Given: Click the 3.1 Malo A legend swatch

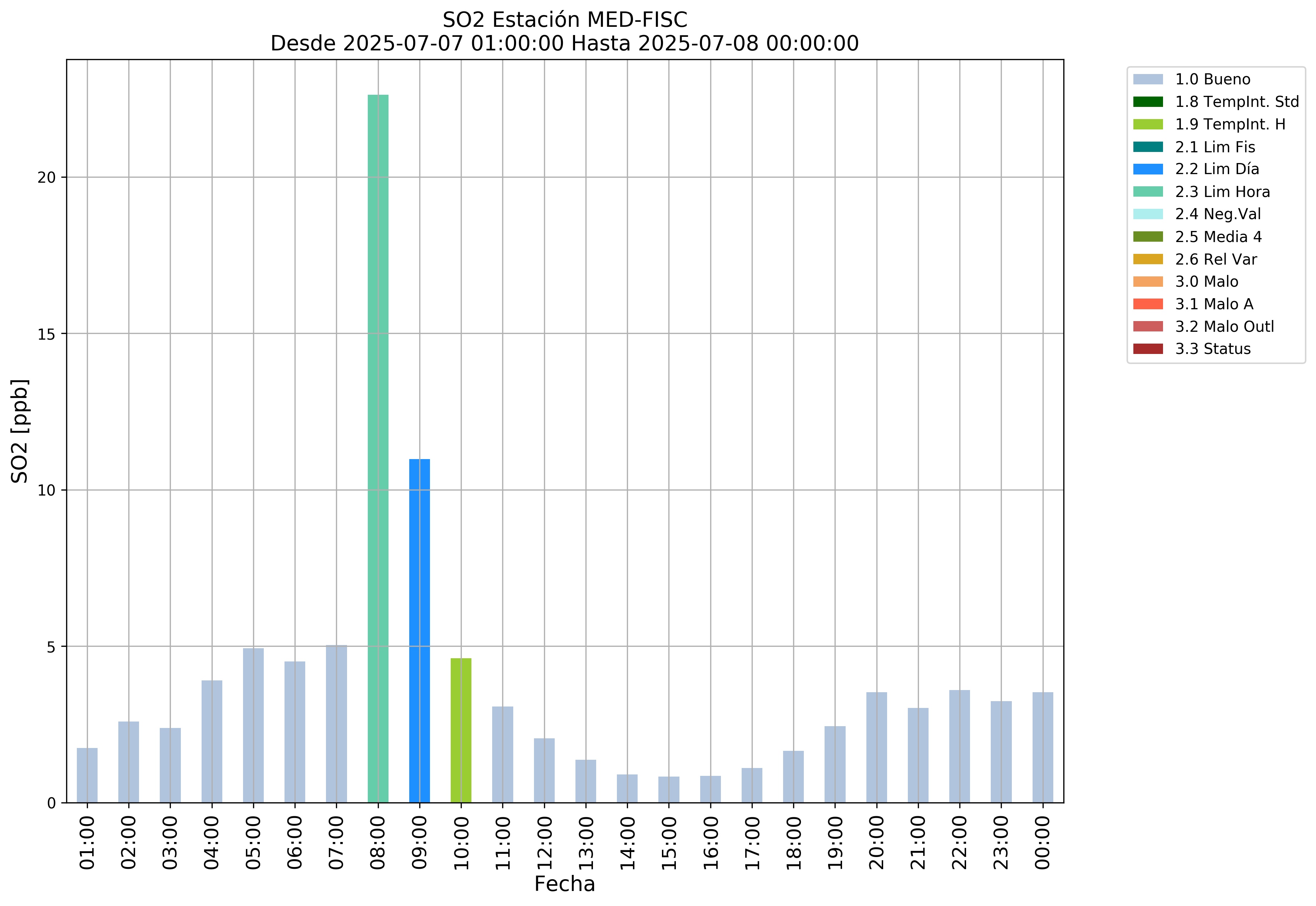Looking at the screenshot, I should coord(1147,304).
